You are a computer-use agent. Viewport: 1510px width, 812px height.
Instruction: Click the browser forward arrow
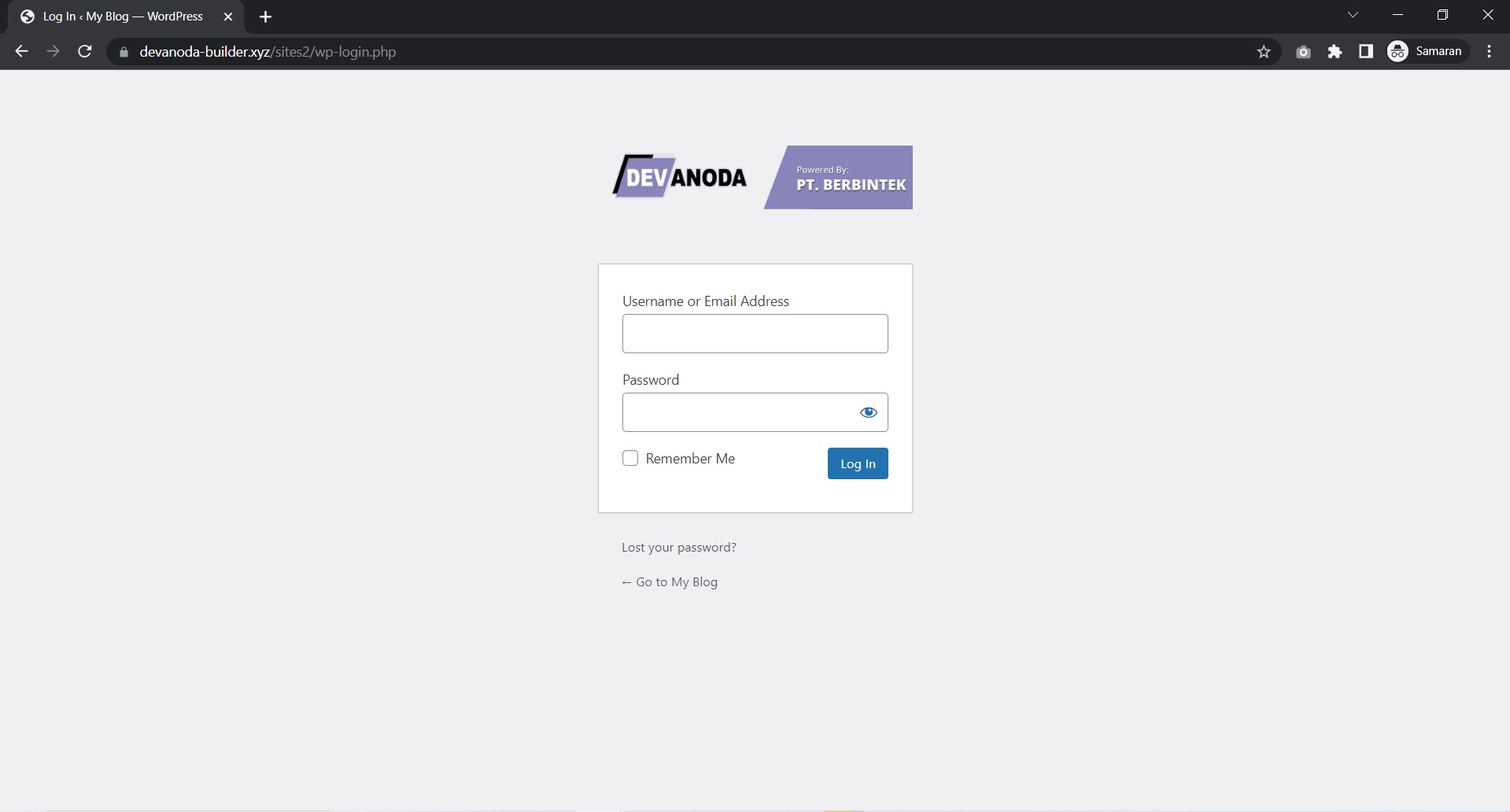[53, 51]
